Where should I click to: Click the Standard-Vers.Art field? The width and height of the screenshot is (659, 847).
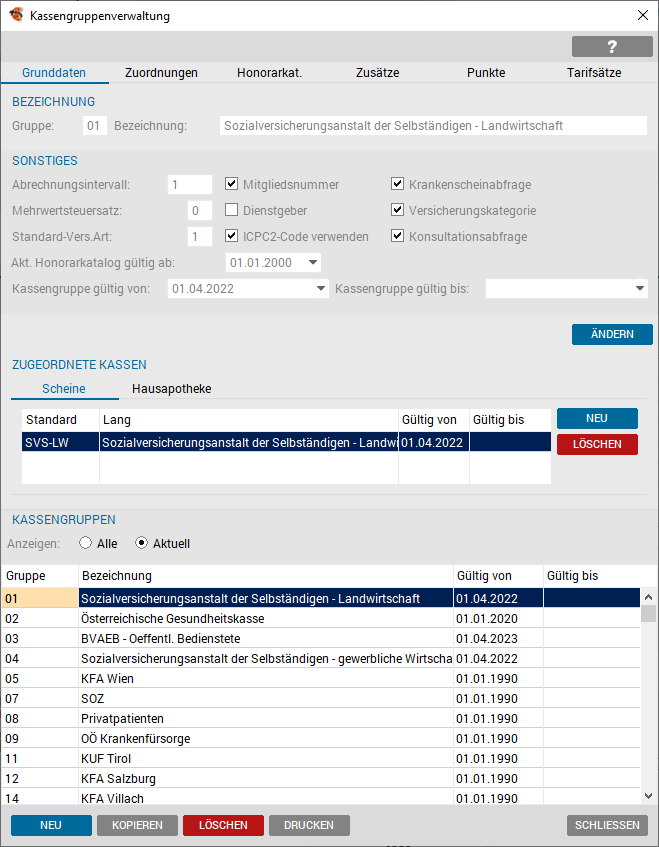pos(199,237)
